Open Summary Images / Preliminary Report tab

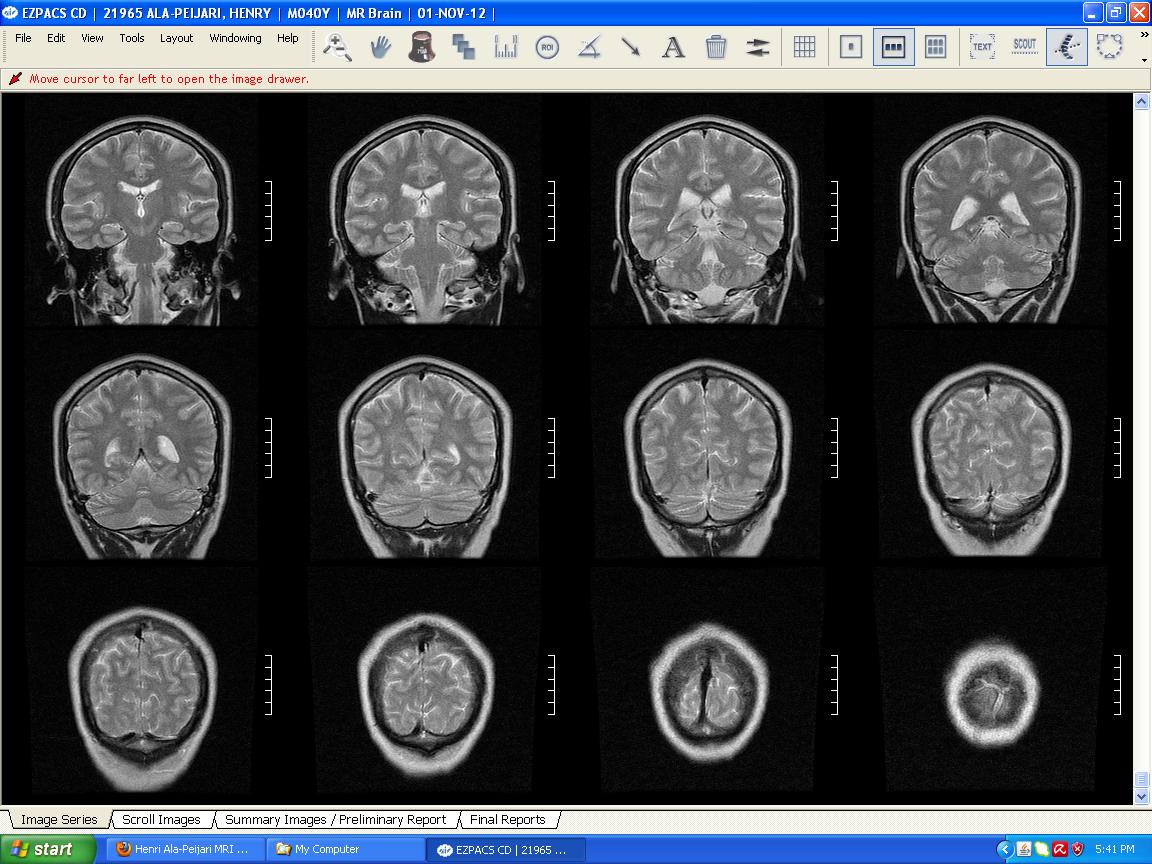click(x=335, y=819)
